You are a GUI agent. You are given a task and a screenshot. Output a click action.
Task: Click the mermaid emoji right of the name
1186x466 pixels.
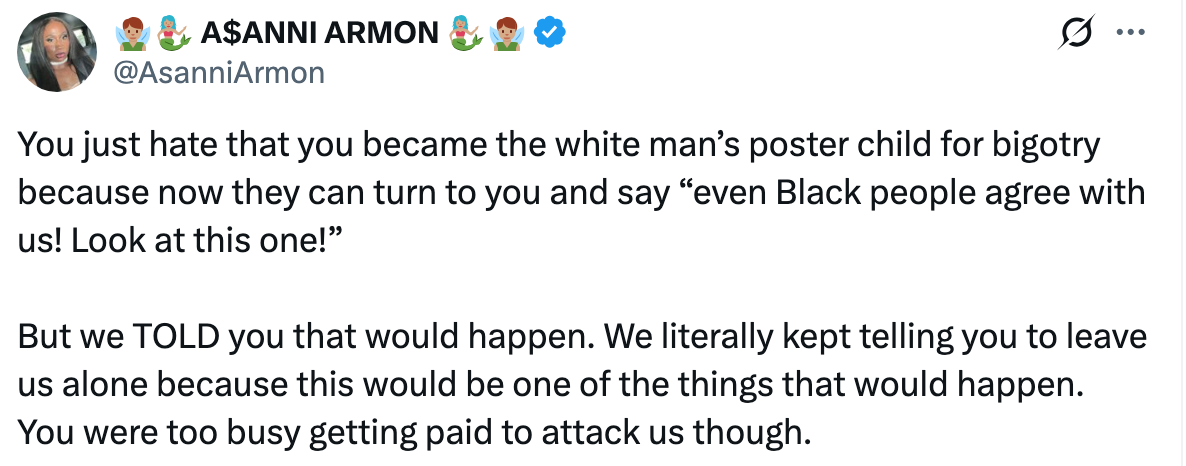pos(467,34)
